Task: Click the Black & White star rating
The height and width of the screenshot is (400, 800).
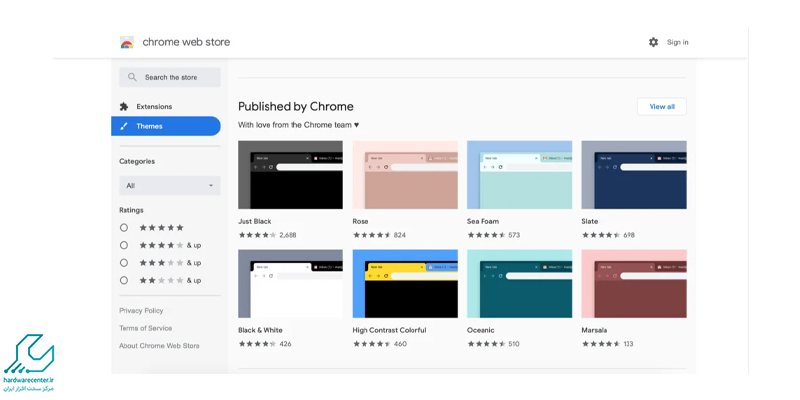Action: point(257,344)
